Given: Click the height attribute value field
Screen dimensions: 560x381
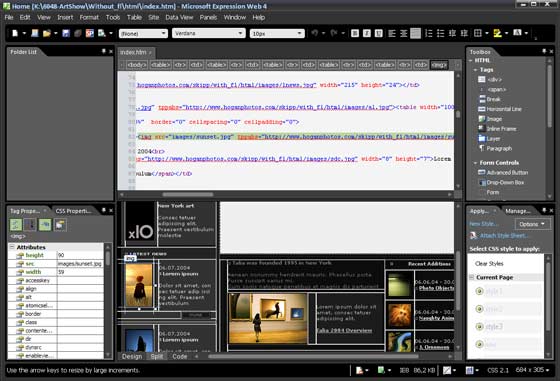Looking at the screenshot, I should click(80, 255).
